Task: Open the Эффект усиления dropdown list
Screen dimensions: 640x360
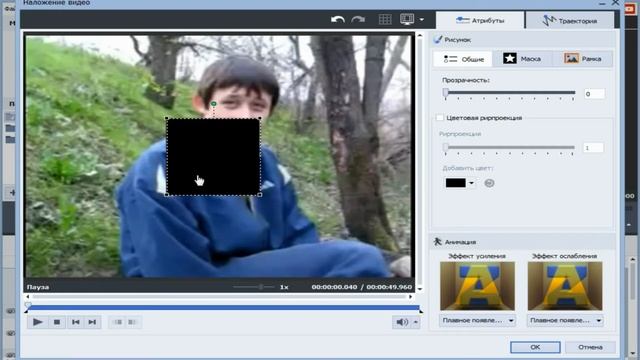Action: pos(477,320)
